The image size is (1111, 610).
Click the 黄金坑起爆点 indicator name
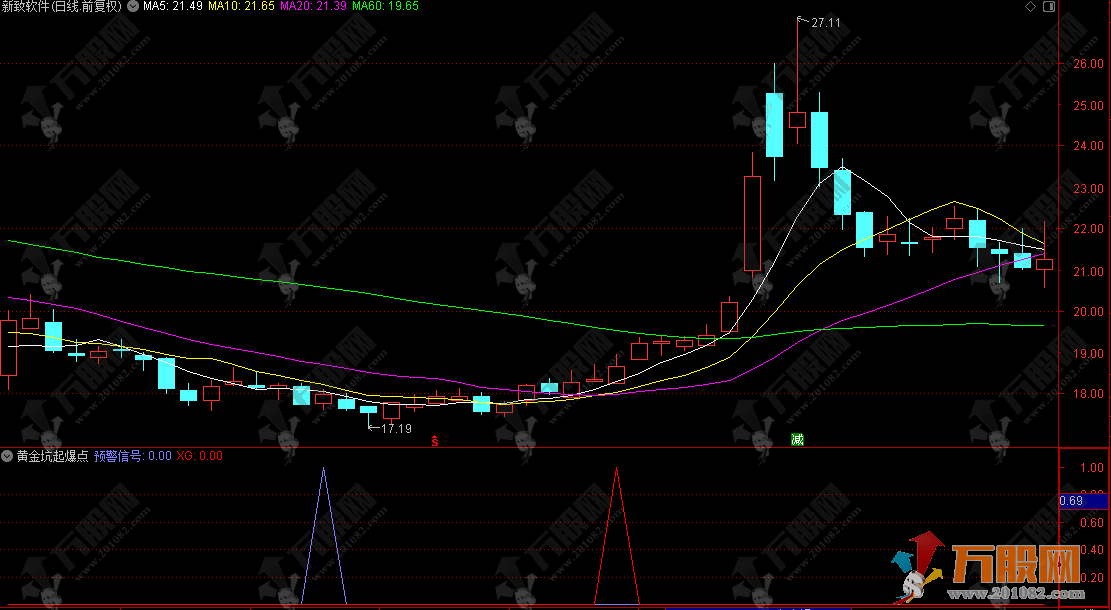52,456
